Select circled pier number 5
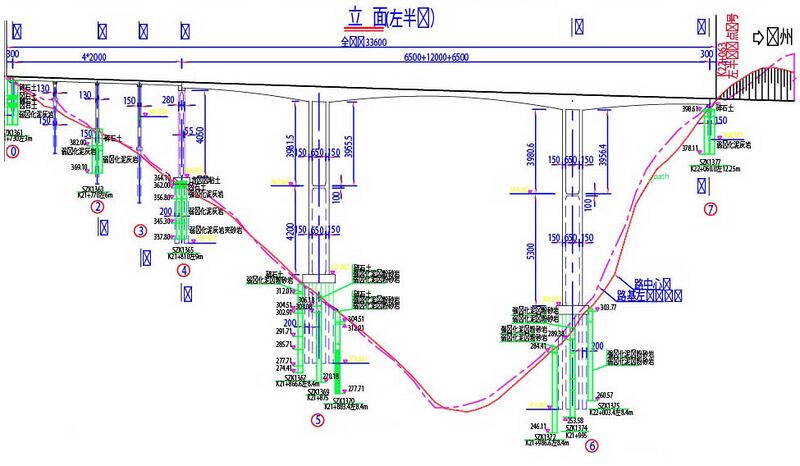Viewport: 800px width, 466px height. click(317, 420)
